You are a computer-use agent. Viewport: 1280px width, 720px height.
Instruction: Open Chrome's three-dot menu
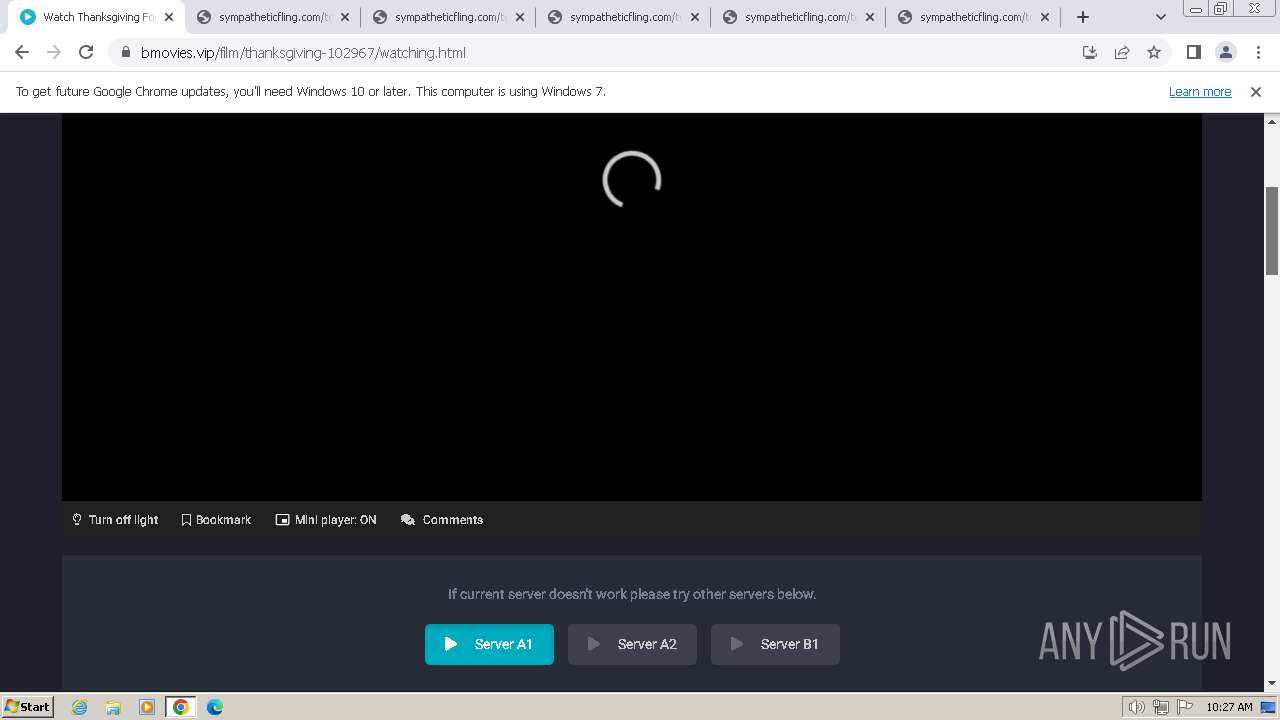click(x=1257, y=52)
